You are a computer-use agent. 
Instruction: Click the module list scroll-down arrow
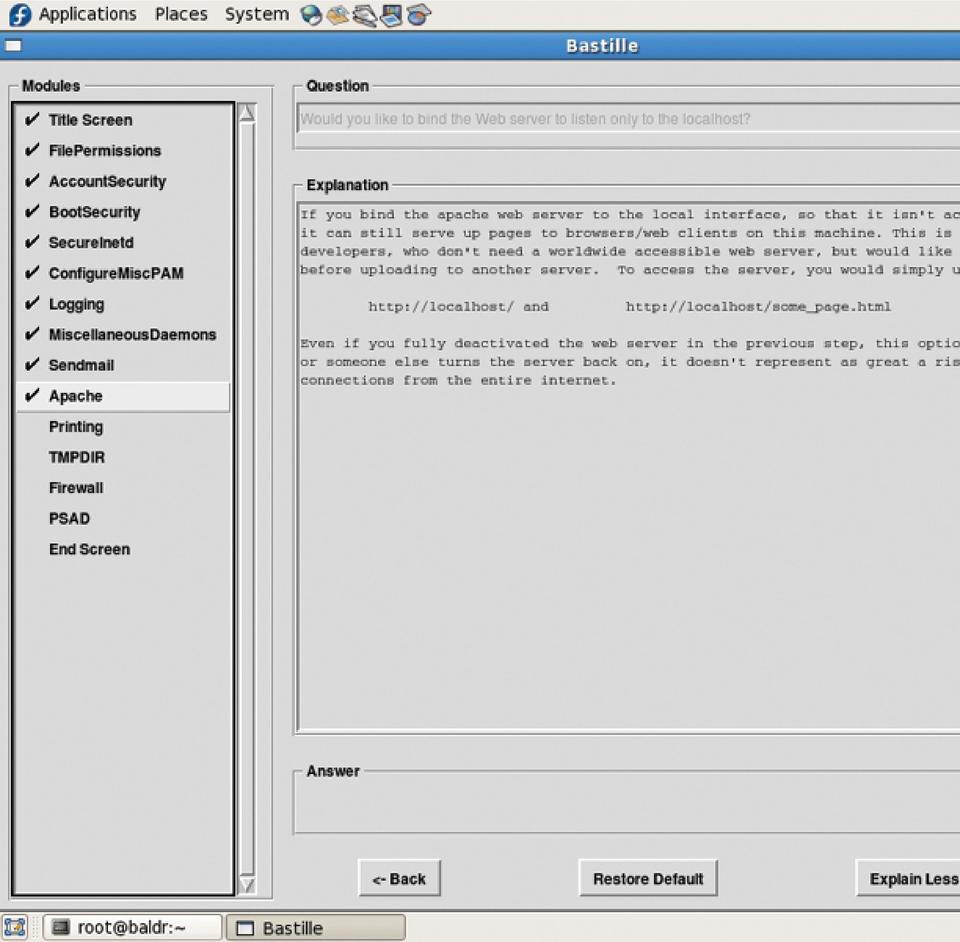pyautogui.click(x=247, y=884)
